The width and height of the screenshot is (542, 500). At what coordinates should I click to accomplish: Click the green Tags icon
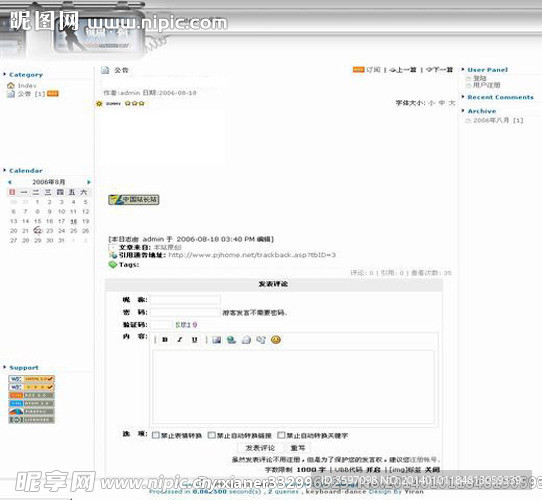(x=113, y=265)
